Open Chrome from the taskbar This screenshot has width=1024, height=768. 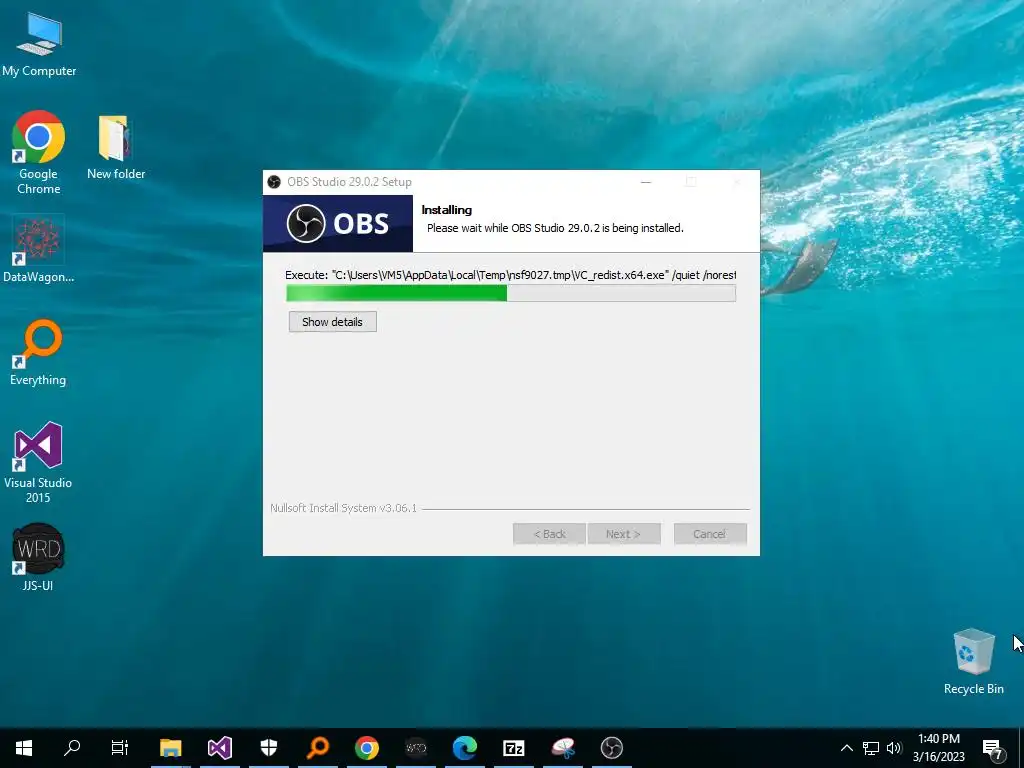(367, 748)
